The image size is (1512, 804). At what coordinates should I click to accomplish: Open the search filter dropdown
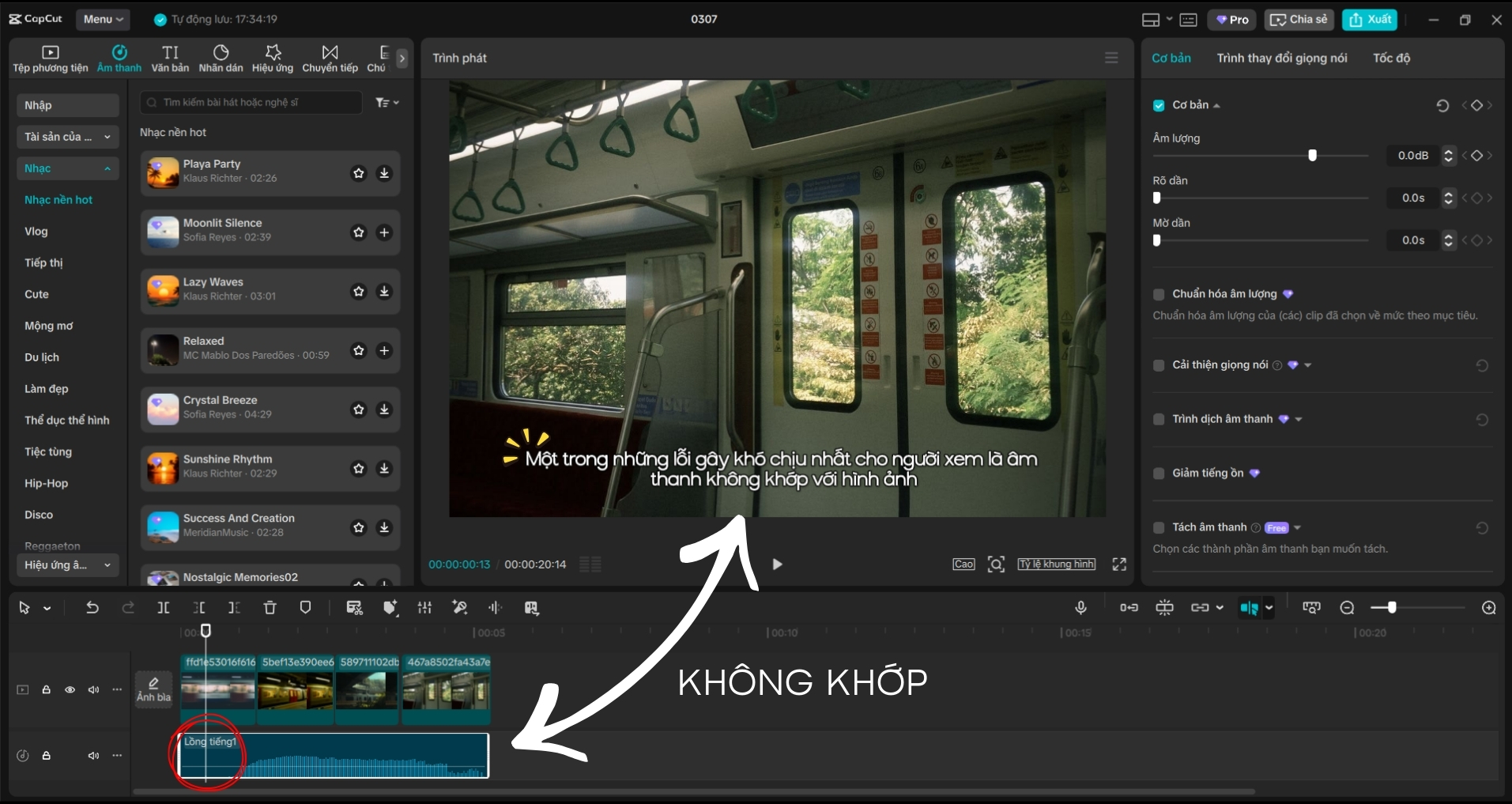coord(386,103)
